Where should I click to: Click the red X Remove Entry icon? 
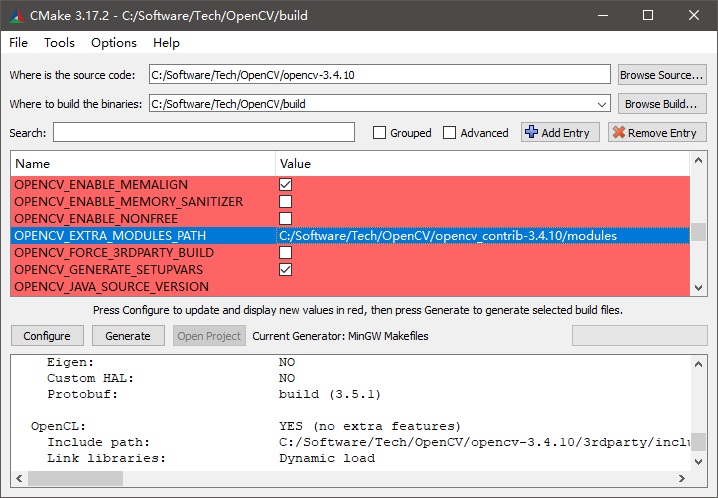619,132
